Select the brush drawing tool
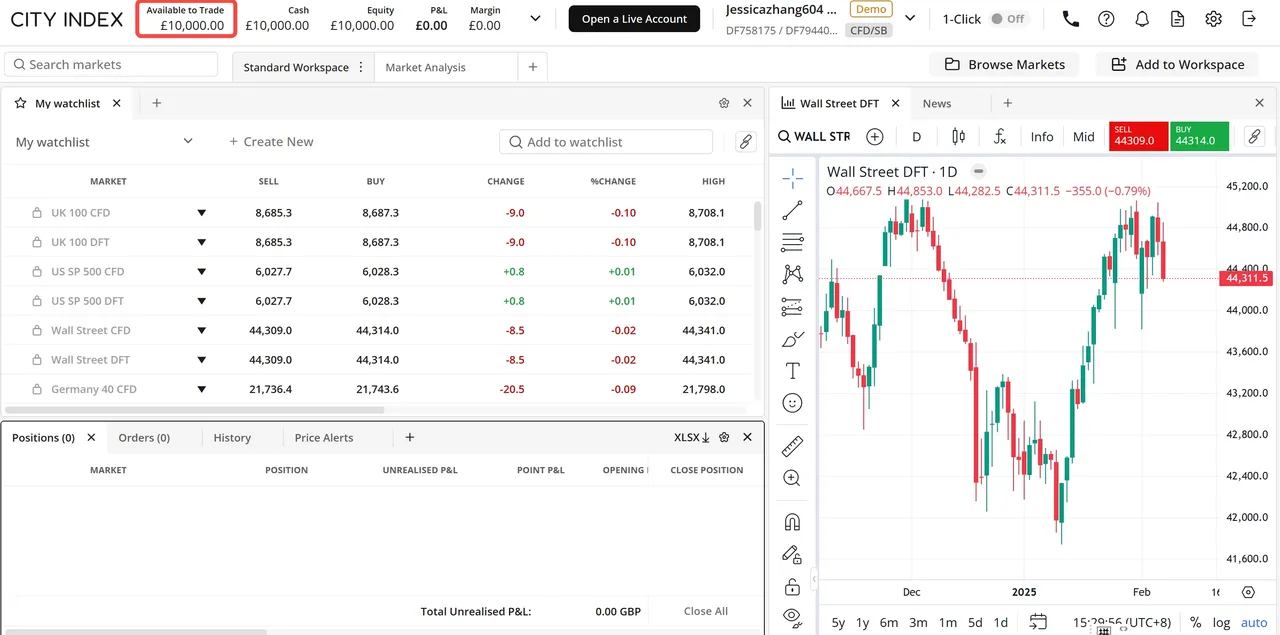The height and width of the screenshot is (635, 1280). [x=792, y=339]
